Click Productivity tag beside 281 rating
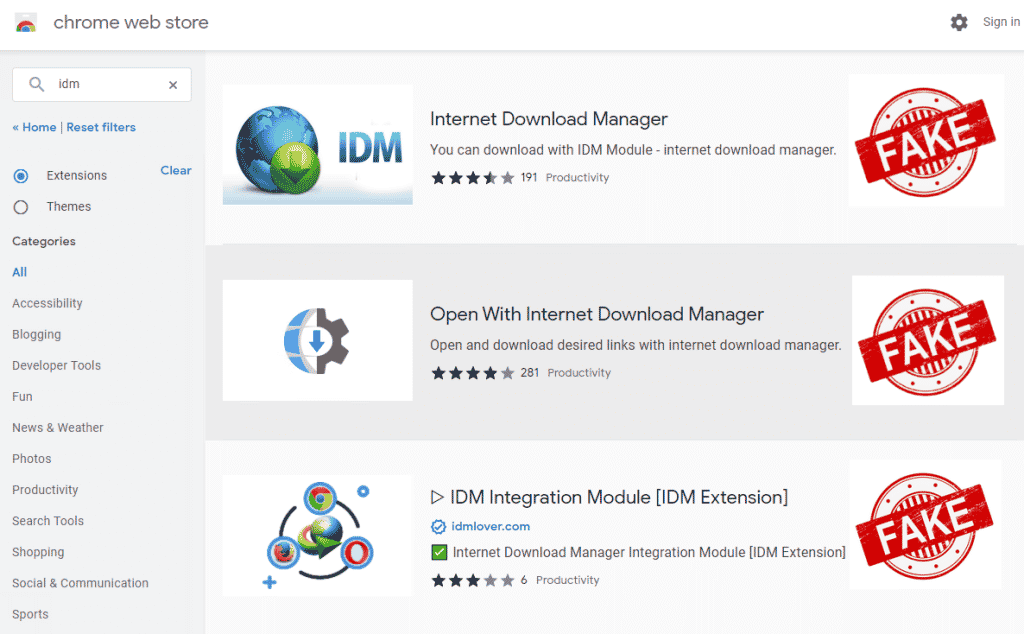Screen dimensions: 1024x634 pos(579,373)
